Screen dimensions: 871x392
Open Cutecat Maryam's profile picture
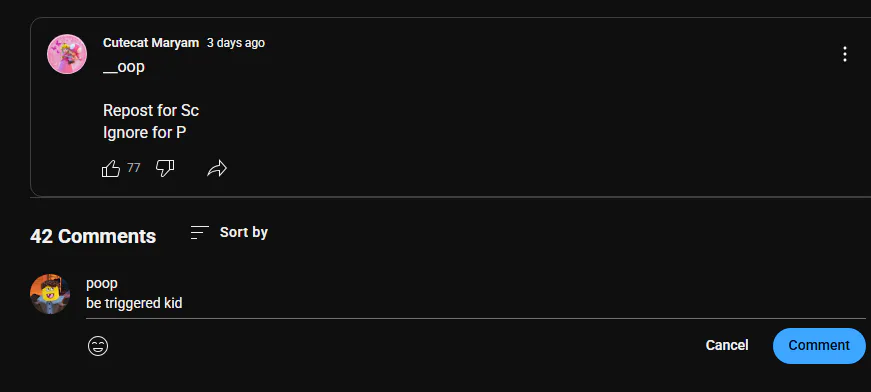(x=67, y=54)
